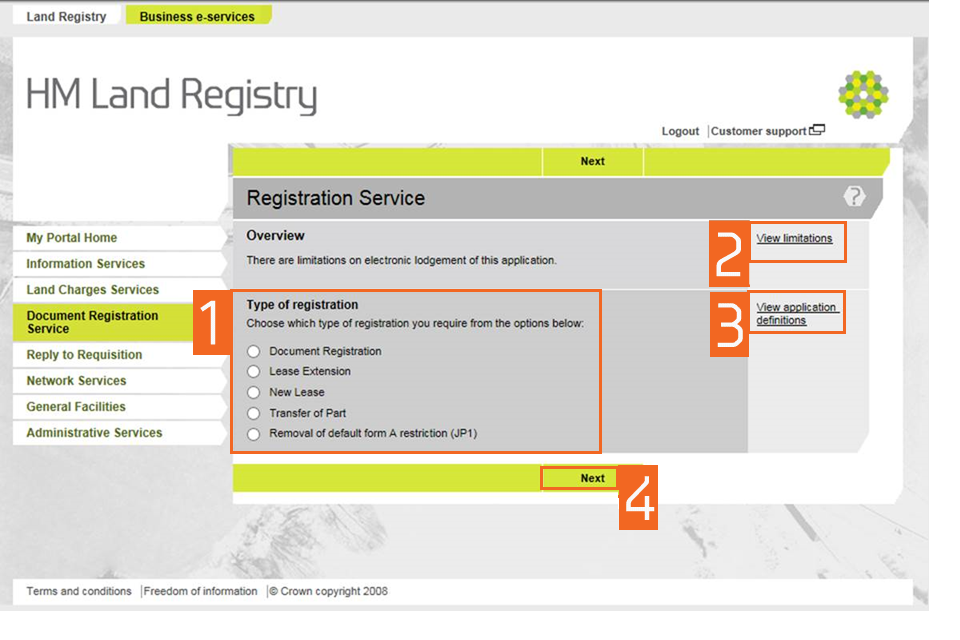Navigate to Reply to Requisition
This screenshot has width=960, height=640.
tap(84, 355)
